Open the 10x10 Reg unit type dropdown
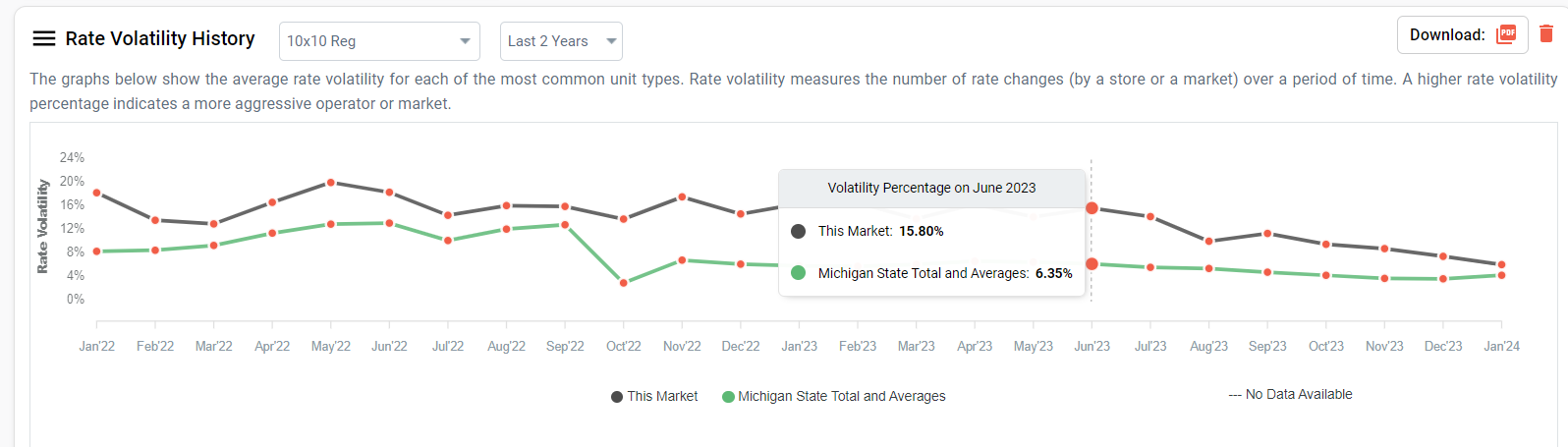Viewport: 1568px width, 447px height. (x=379, y=41)
